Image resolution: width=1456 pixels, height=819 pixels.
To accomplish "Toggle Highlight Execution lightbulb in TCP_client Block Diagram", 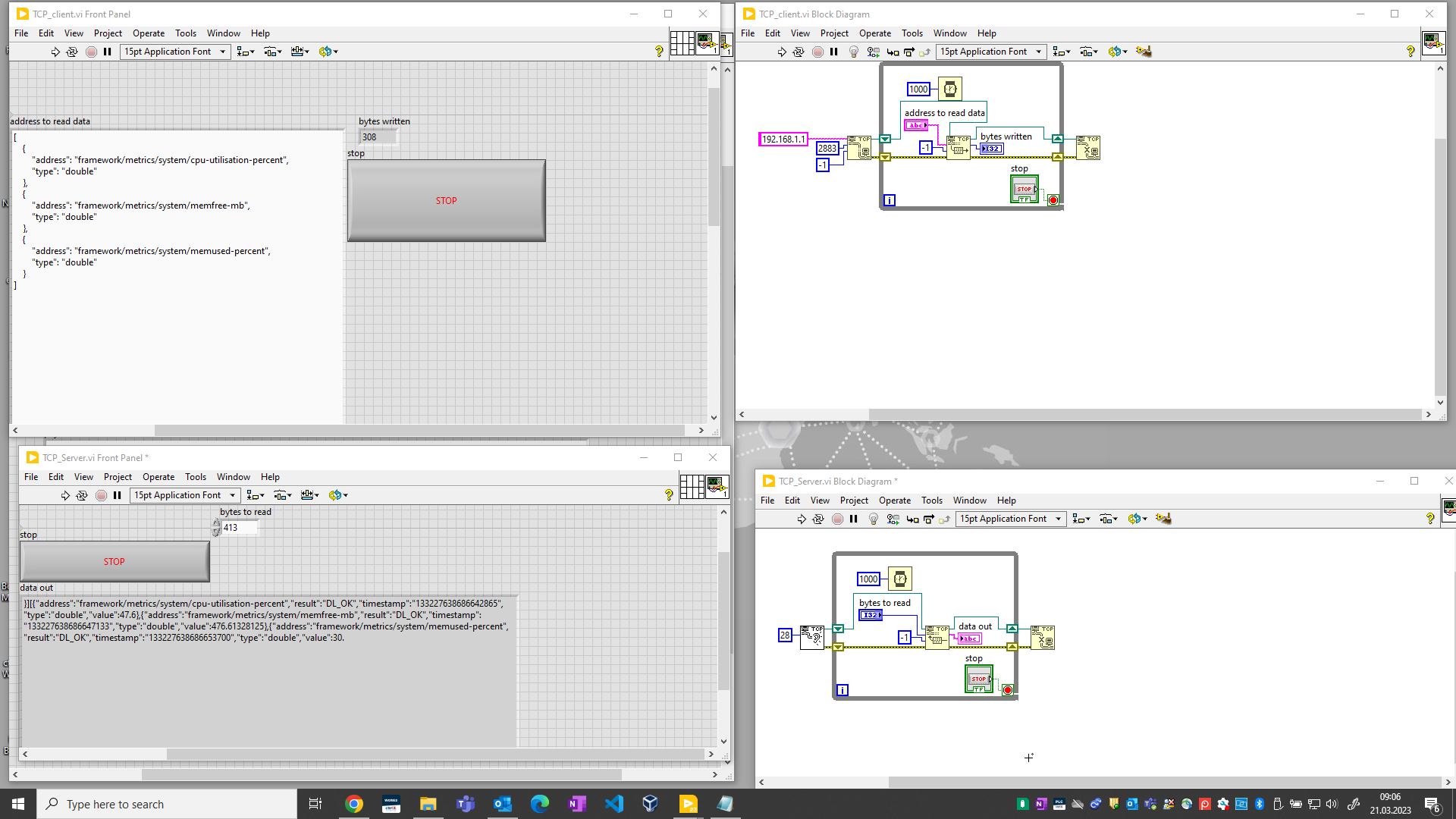I will point(854,52).
